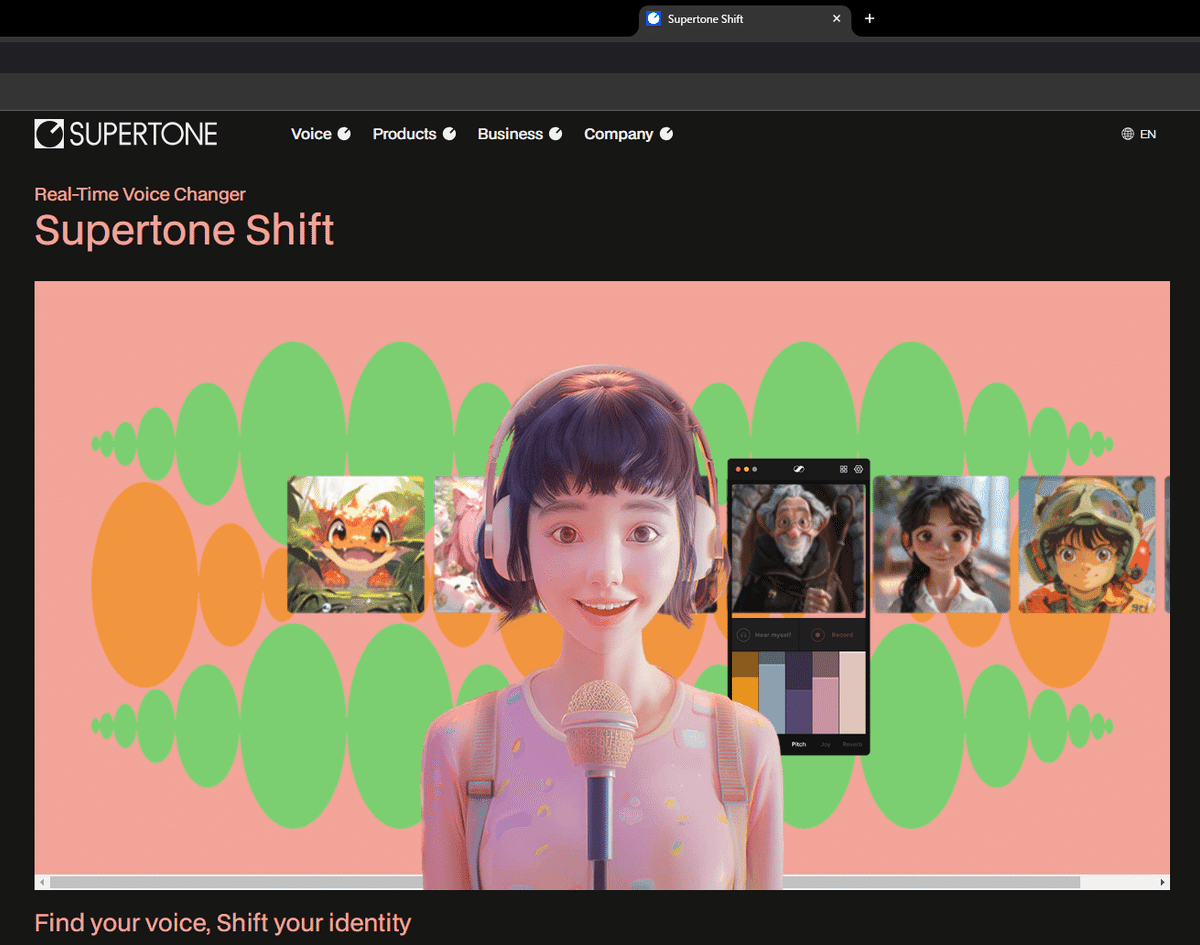
Task: Click the grid view icon in the Shift titlebar
Action: (843, 469)
